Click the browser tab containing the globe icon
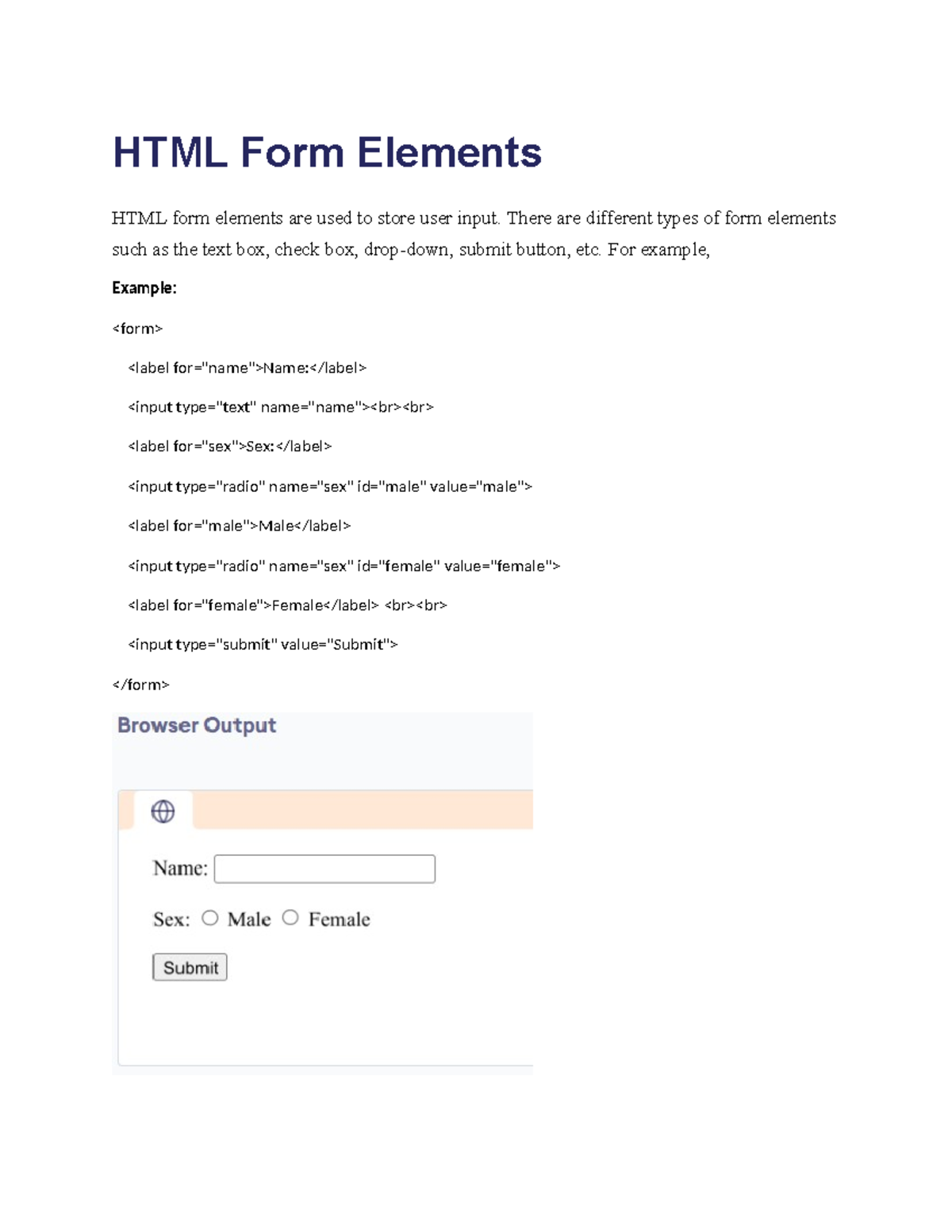Screen dimensions: 952x1232 (x=163, y=811)
